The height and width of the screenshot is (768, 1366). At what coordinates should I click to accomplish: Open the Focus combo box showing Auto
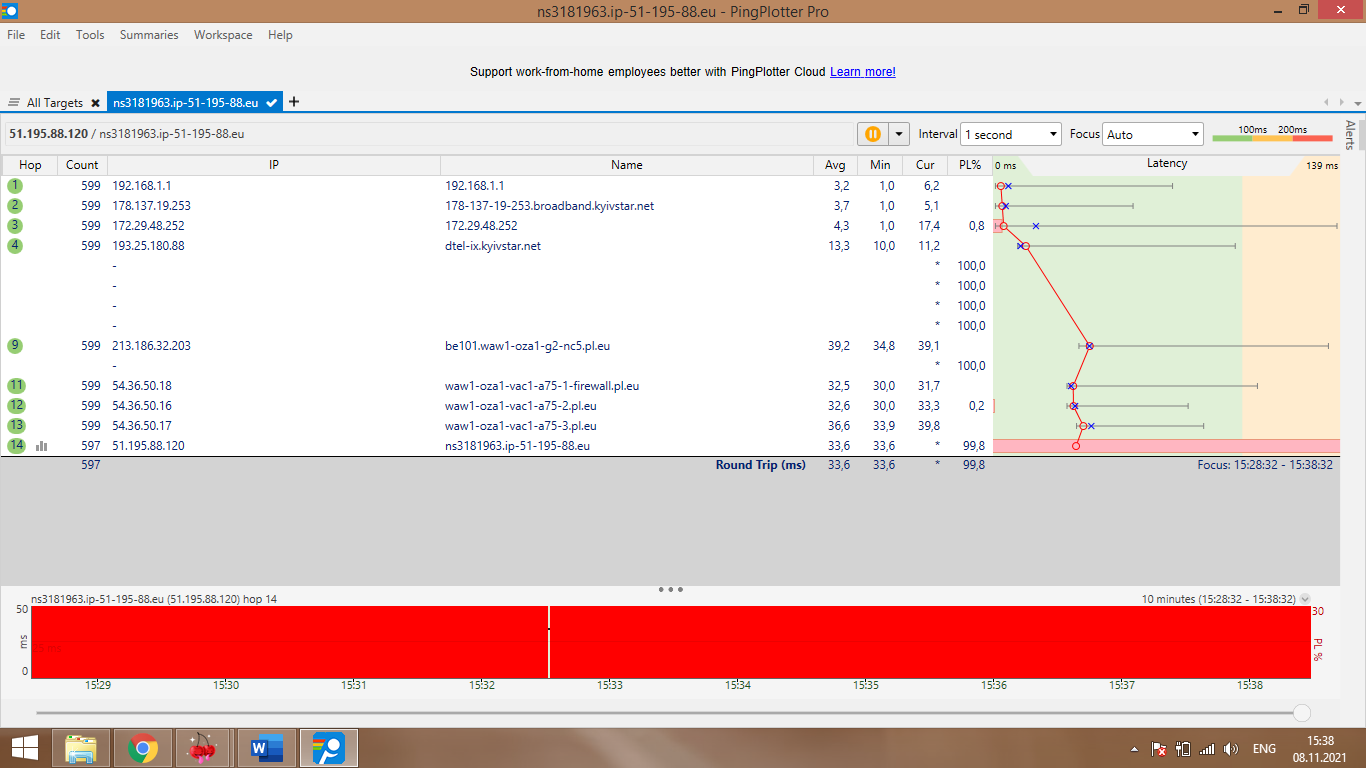(1153, 134)
